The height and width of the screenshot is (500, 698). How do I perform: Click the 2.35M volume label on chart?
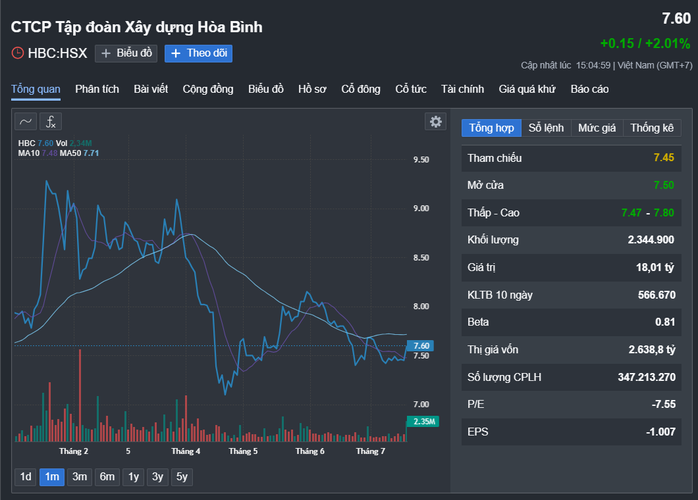coord(423,421)
